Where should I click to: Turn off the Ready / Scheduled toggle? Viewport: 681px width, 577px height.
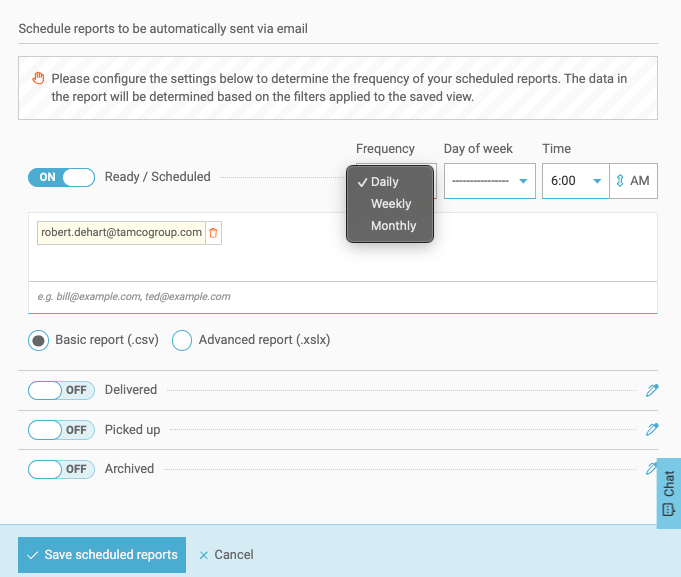tap(61, 177)
